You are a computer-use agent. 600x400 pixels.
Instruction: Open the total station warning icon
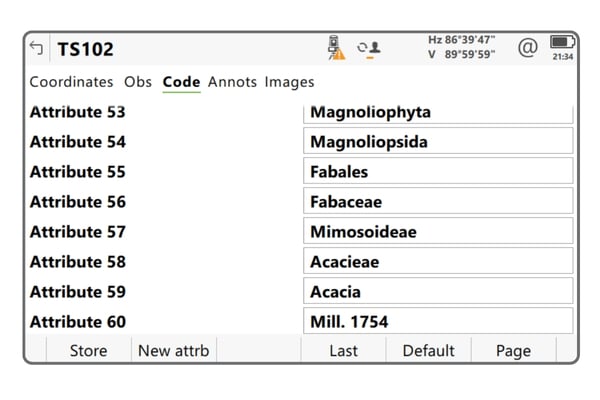click(336, 48)
